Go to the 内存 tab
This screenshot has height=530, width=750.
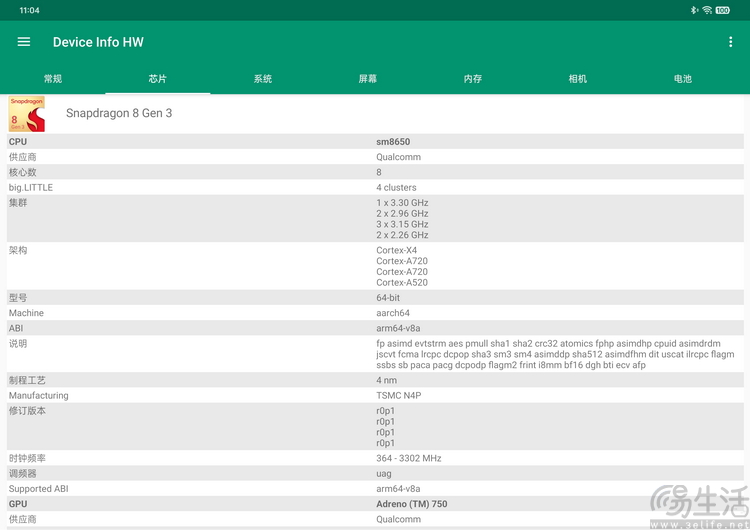coord(473,79)
